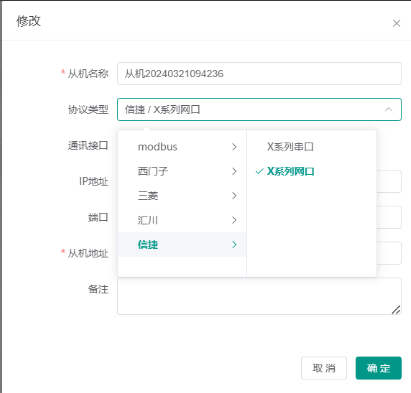
Task: Click the 修改 dialog title
Action: (29, 21)
